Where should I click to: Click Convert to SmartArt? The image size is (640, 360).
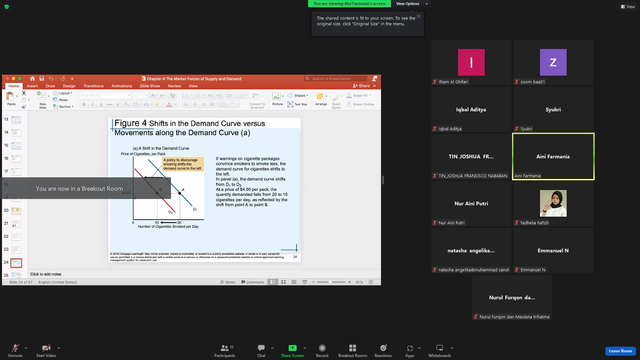[x=257, y=100]
